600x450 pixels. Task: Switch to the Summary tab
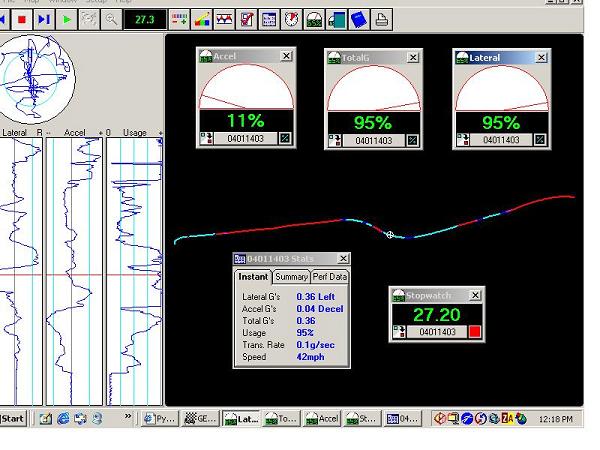[x=291, y=277]
